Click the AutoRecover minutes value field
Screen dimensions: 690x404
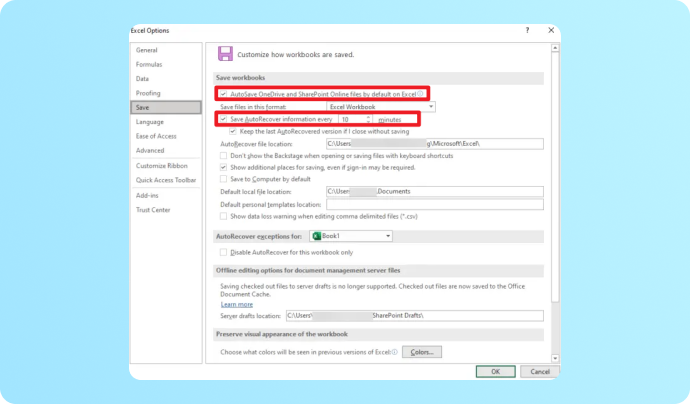pyautogui.click(x=353, y=119)
